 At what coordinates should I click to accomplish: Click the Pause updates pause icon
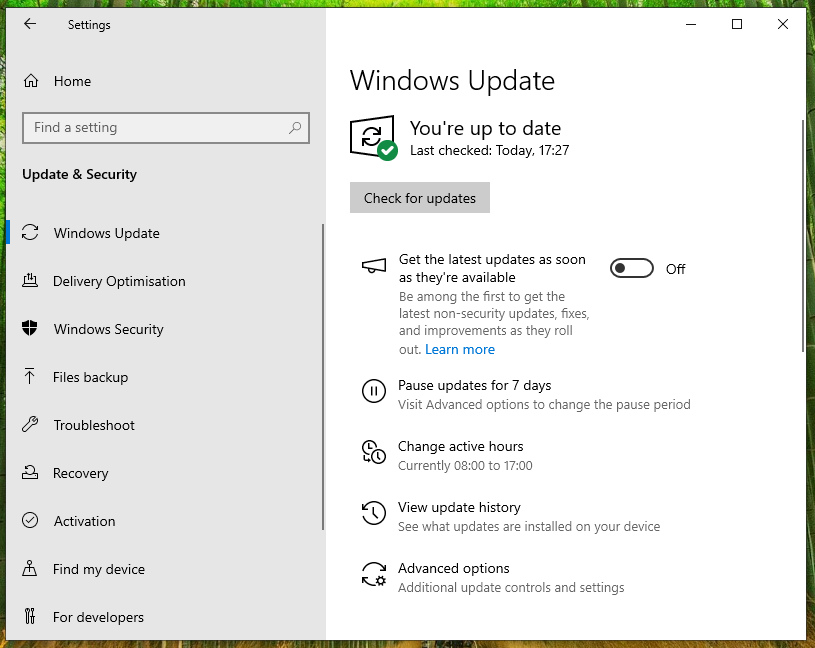(373, 391)
